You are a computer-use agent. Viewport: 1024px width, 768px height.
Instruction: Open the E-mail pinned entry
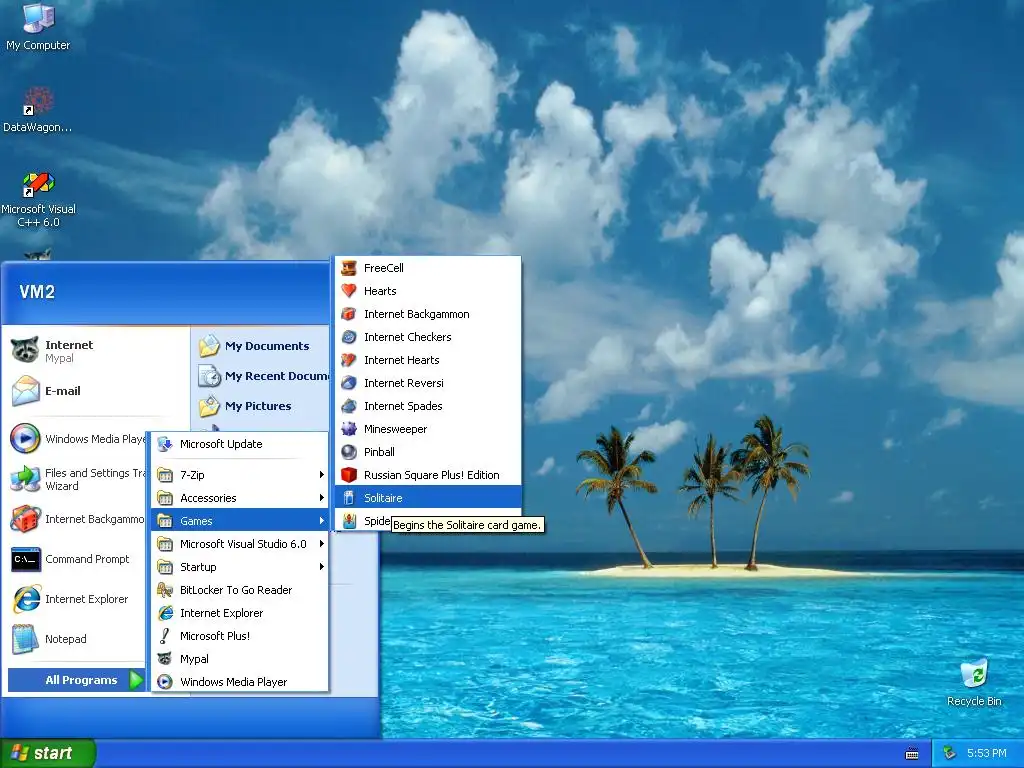point(97,391)
